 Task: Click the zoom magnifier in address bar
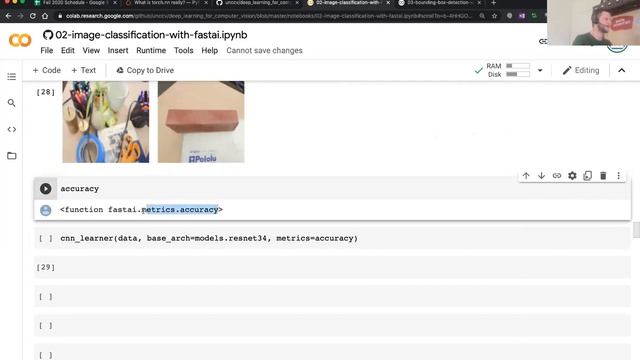[482, 16]
